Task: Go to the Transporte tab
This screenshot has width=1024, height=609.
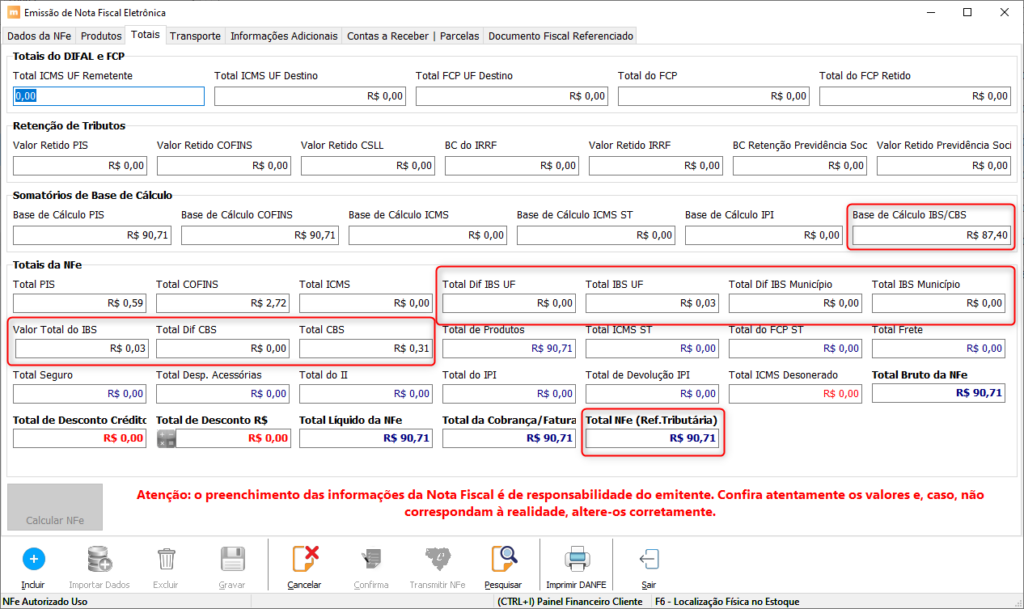Action: pos(195,35)
